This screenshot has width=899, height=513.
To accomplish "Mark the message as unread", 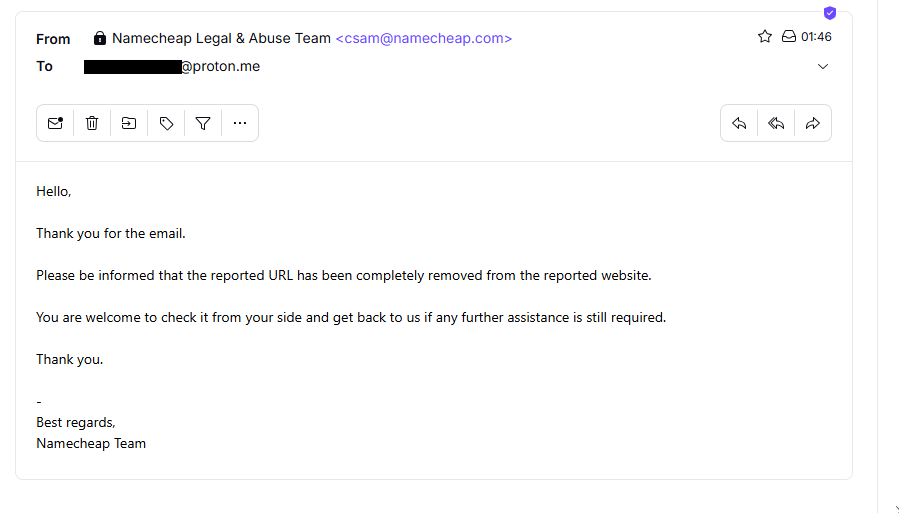I will 55,123.
